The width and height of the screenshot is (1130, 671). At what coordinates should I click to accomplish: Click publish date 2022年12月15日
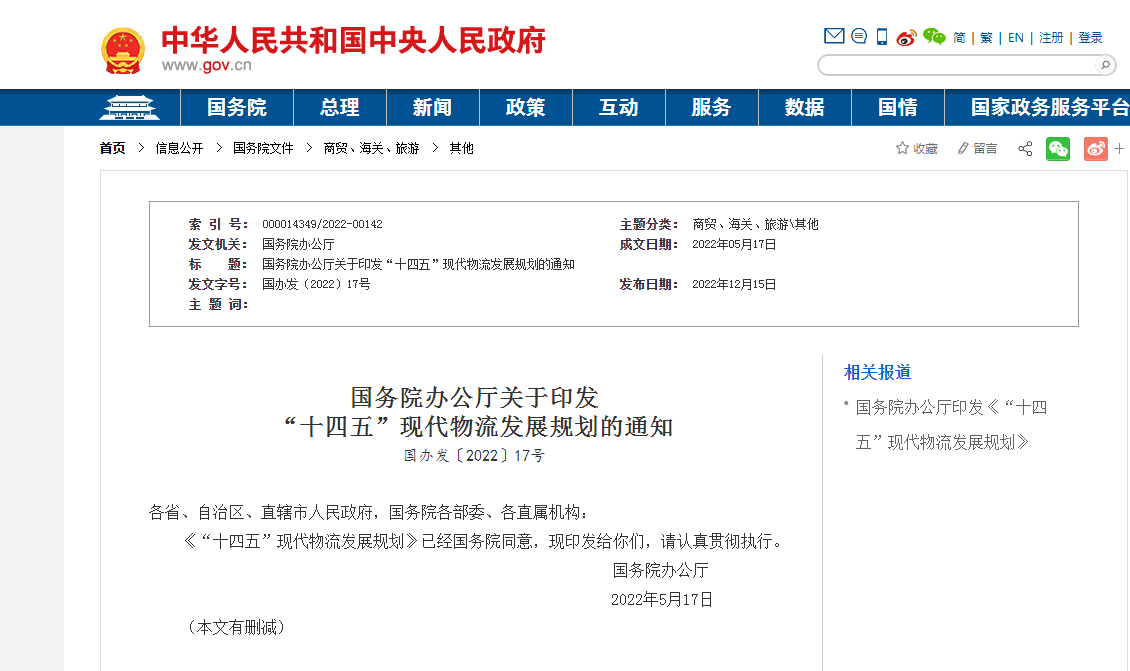pyautogui.click(x=734, y=284)
